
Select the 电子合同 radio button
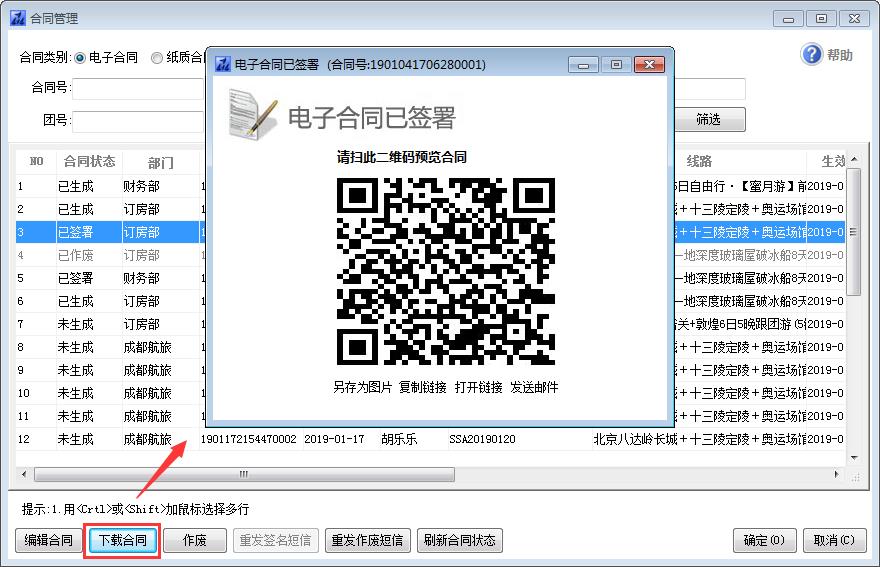[80, 58]
